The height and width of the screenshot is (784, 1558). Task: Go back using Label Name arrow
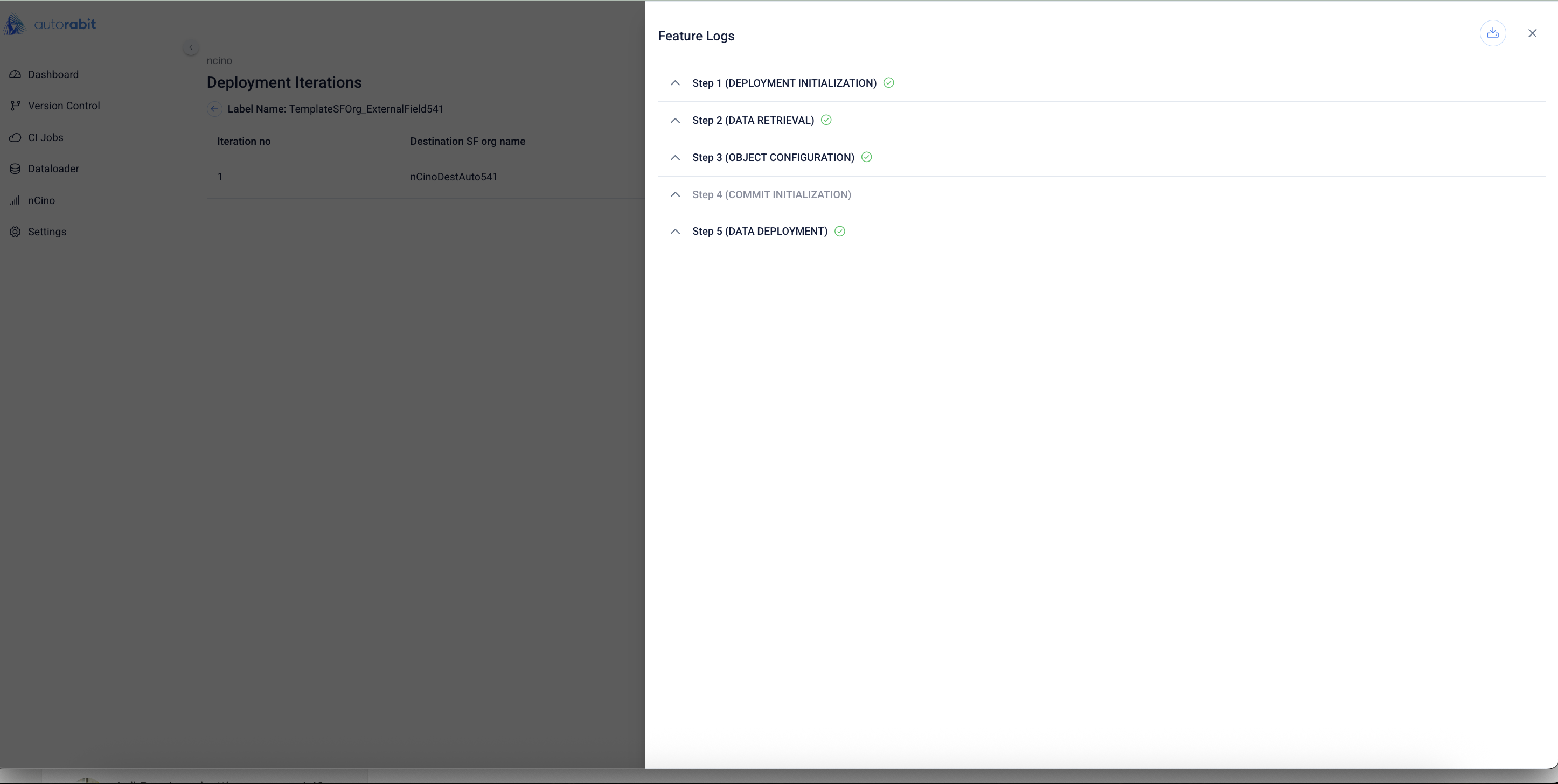click(214, 109)
